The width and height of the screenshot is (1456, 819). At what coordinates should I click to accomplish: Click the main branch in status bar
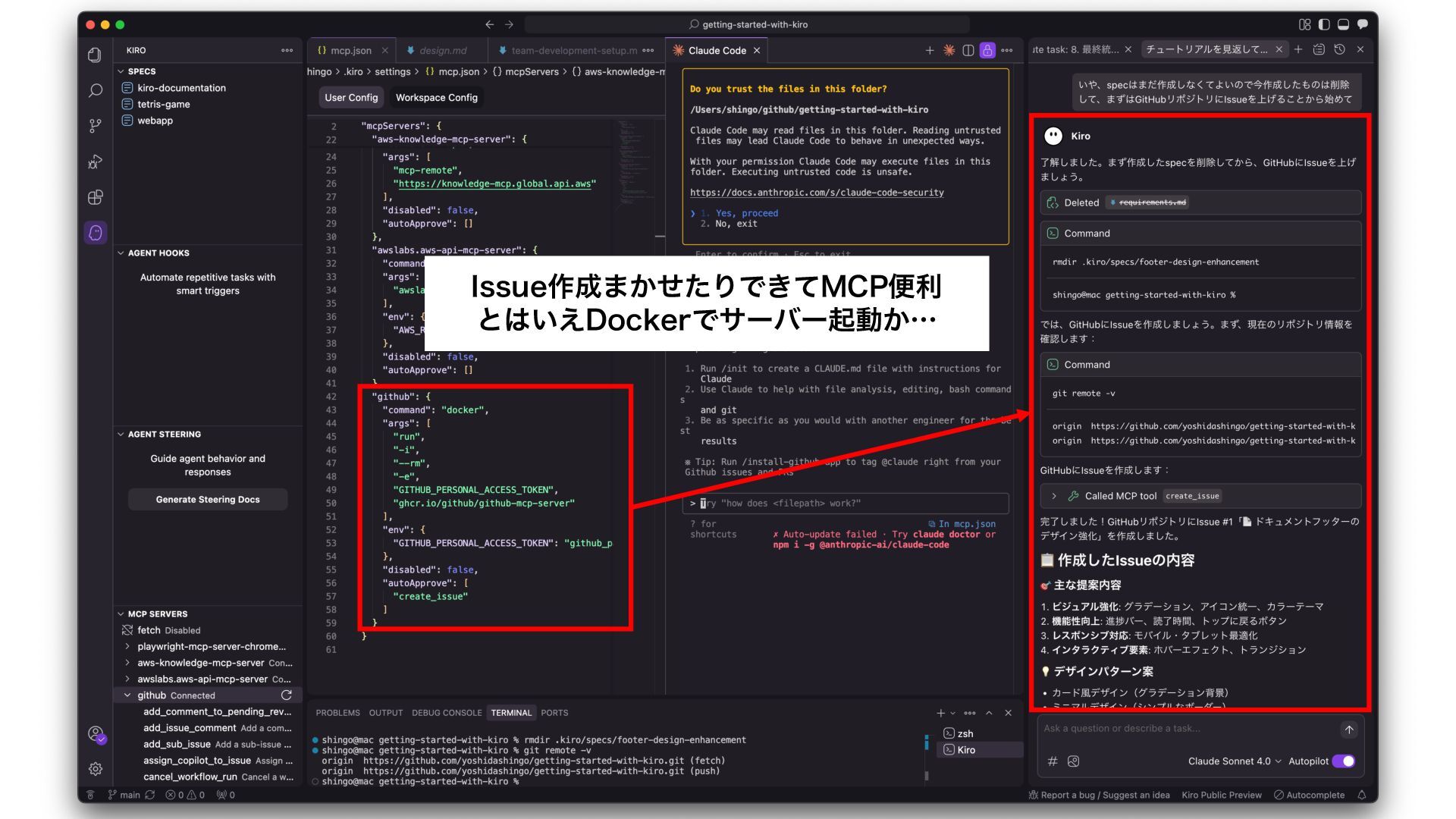point(124,795)
